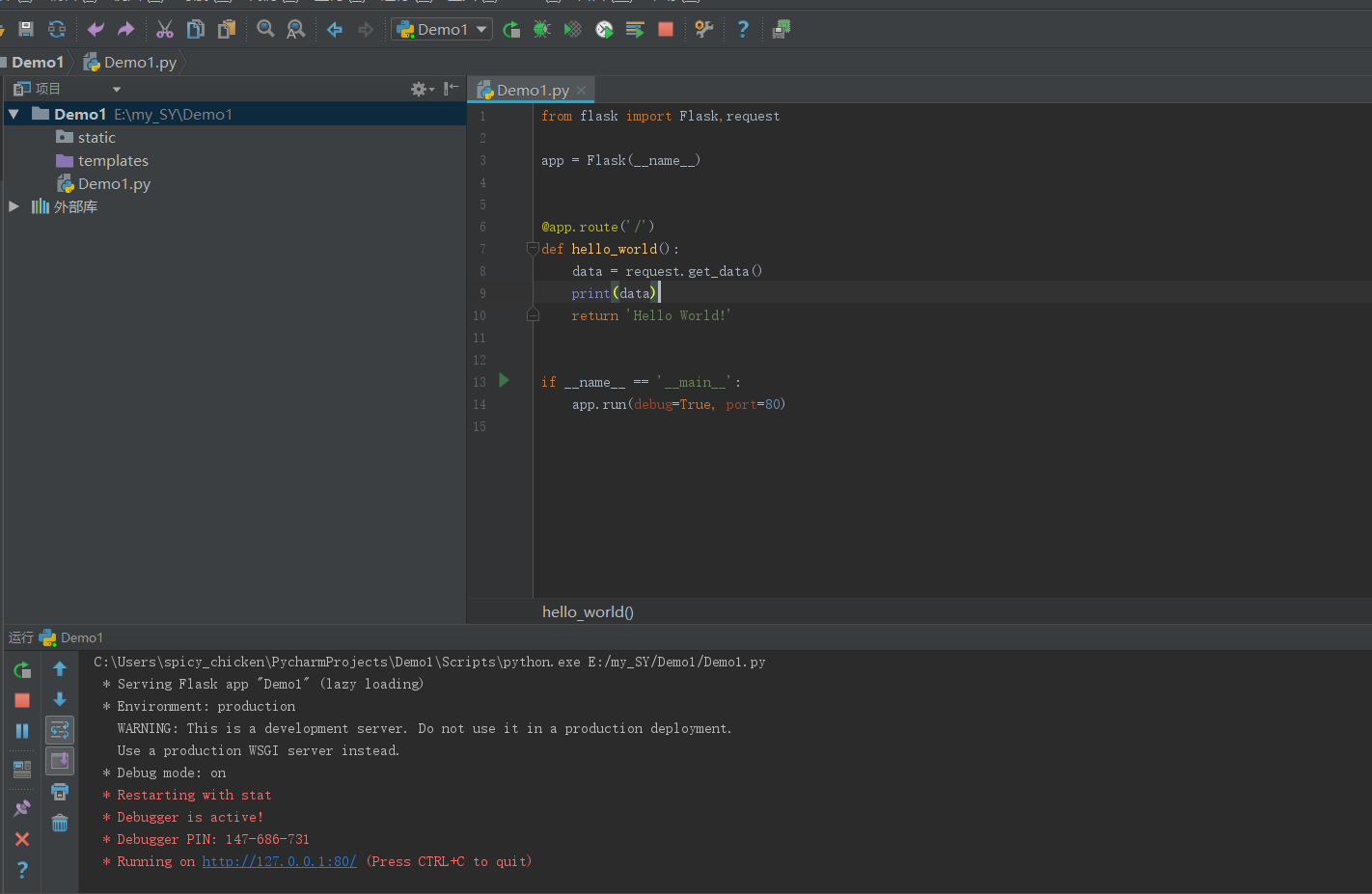Close the run panel with red X
This screenshot has height=894, width=1372.
pyautogui.click(x=22, y=839)
